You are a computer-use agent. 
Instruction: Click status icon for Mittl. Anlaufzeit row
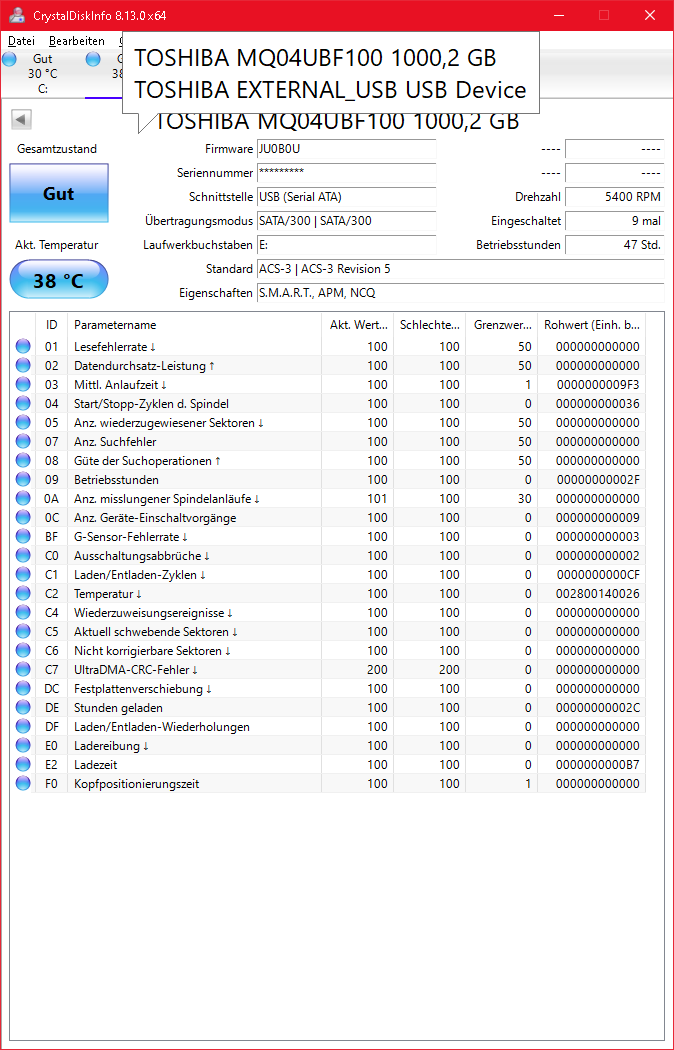pos(23,384)
